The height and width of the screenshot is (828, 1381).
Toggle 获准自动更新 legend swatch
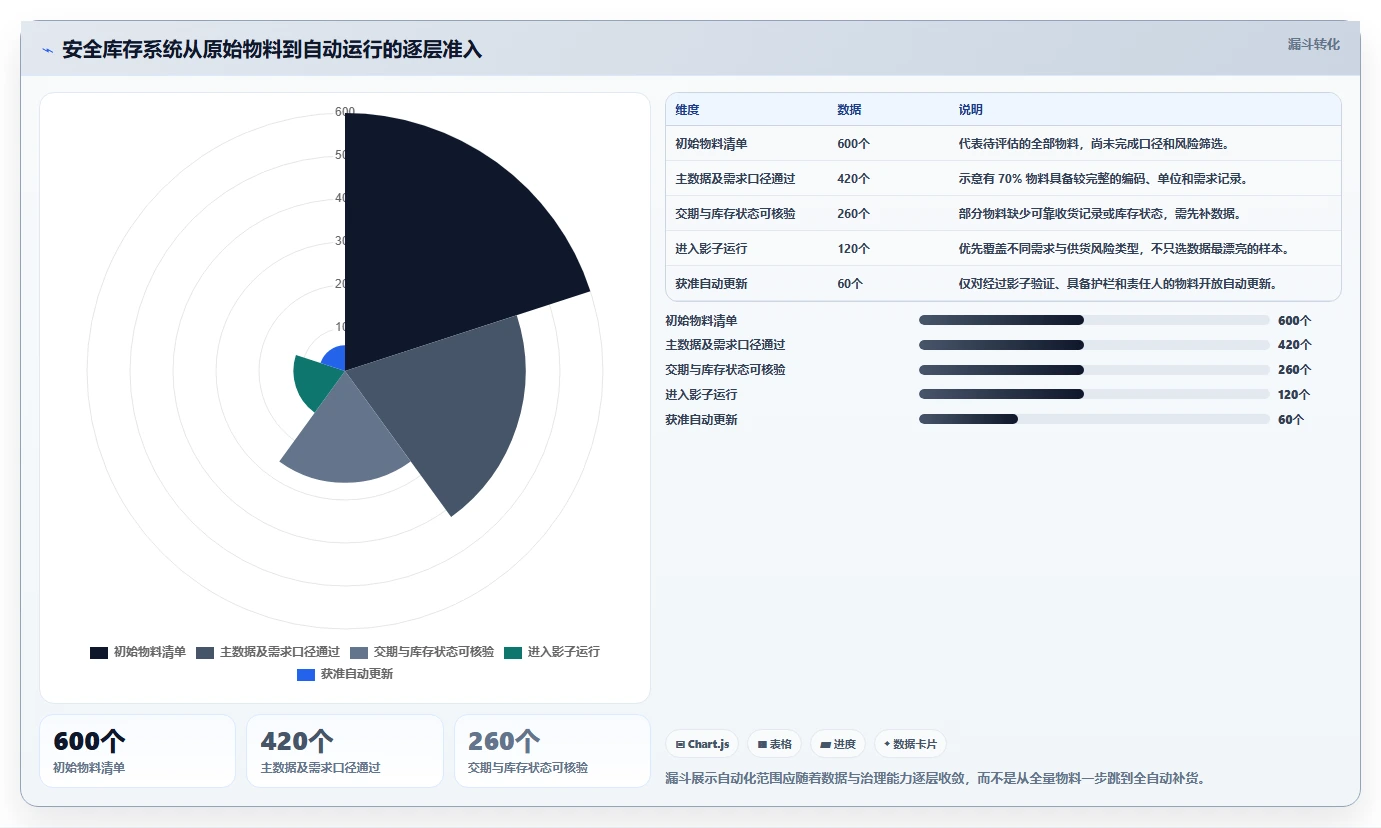point(306,674)
